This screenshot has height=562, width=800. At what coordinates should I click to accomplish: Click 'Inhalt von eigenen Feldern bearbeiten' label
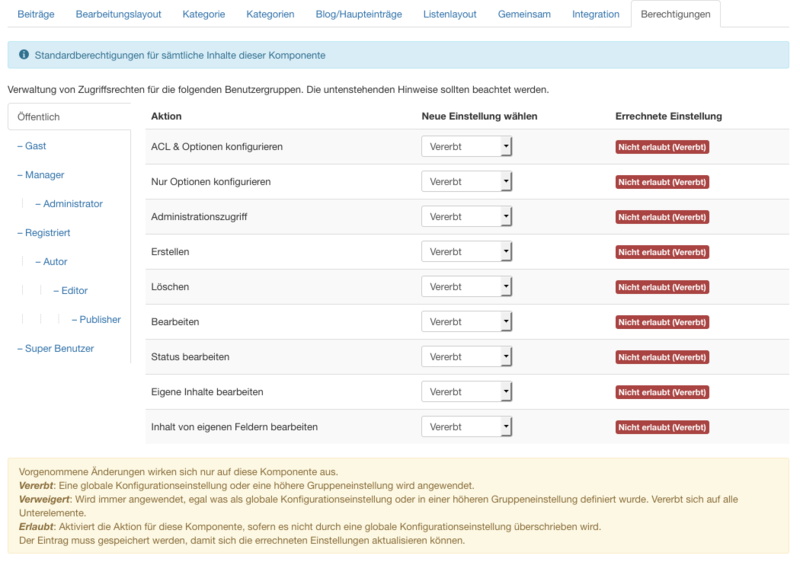coord(234,427)
